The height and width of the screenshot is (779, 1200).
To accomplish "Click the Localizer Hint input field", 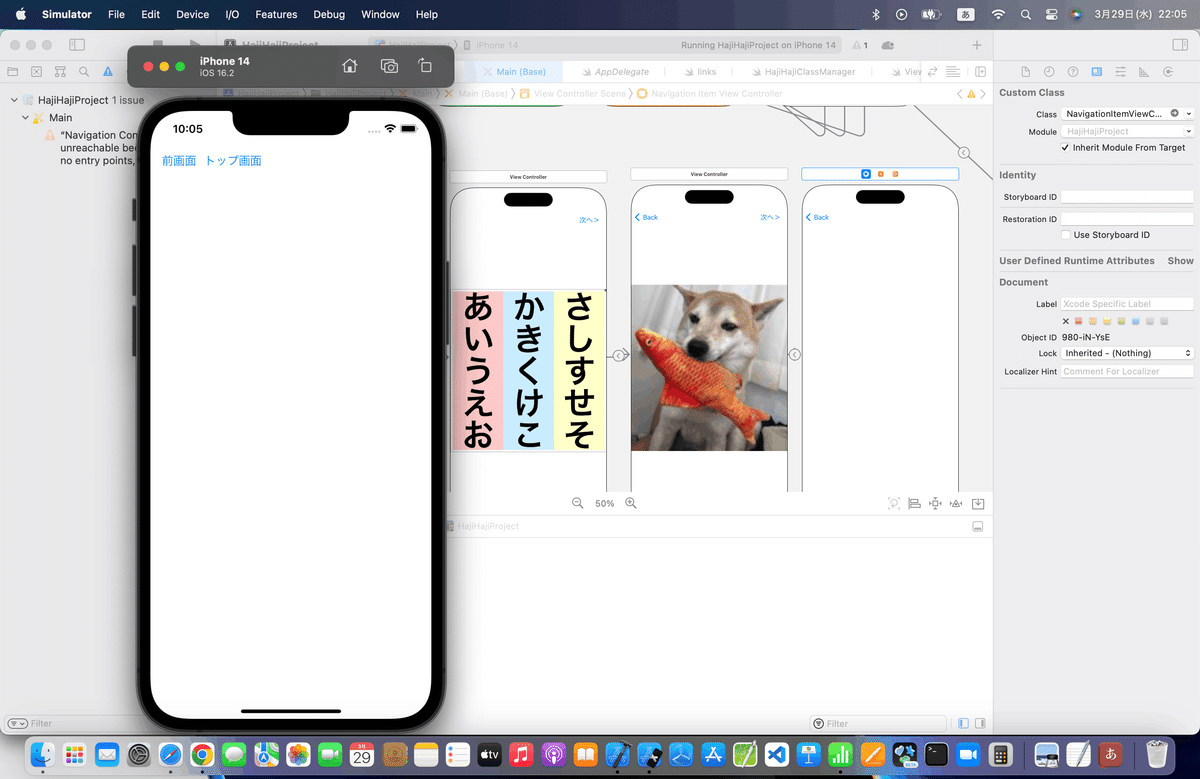I will pos(1127,371).
